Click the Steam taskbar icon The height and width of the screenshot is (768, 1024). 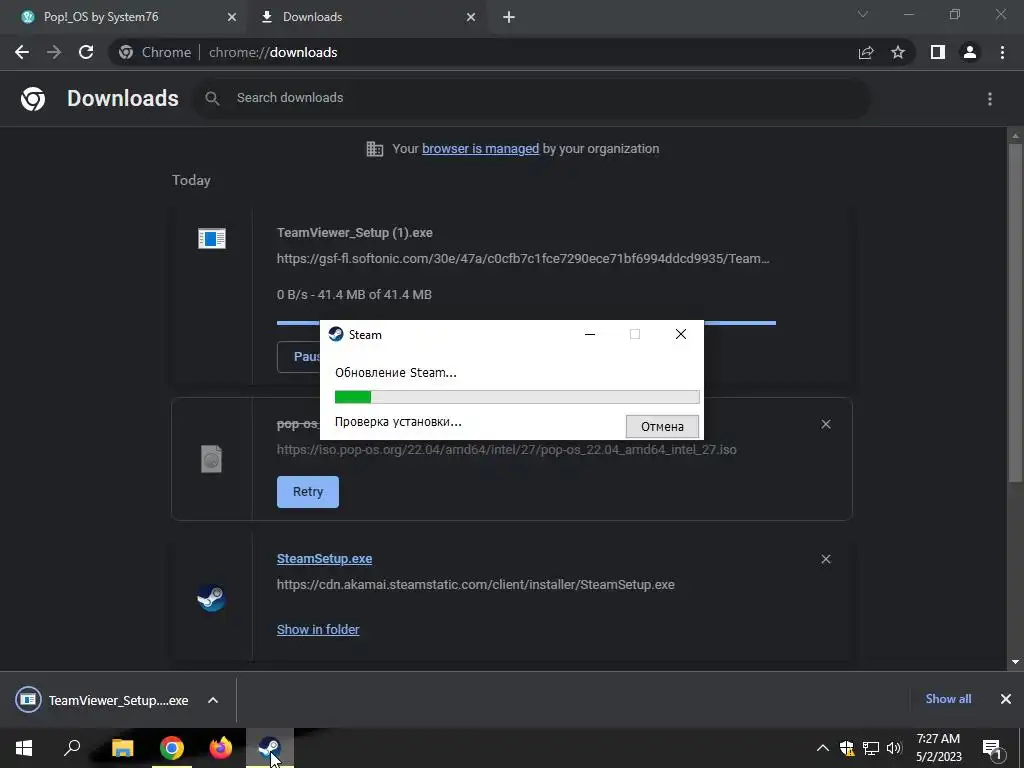(270, 748)
